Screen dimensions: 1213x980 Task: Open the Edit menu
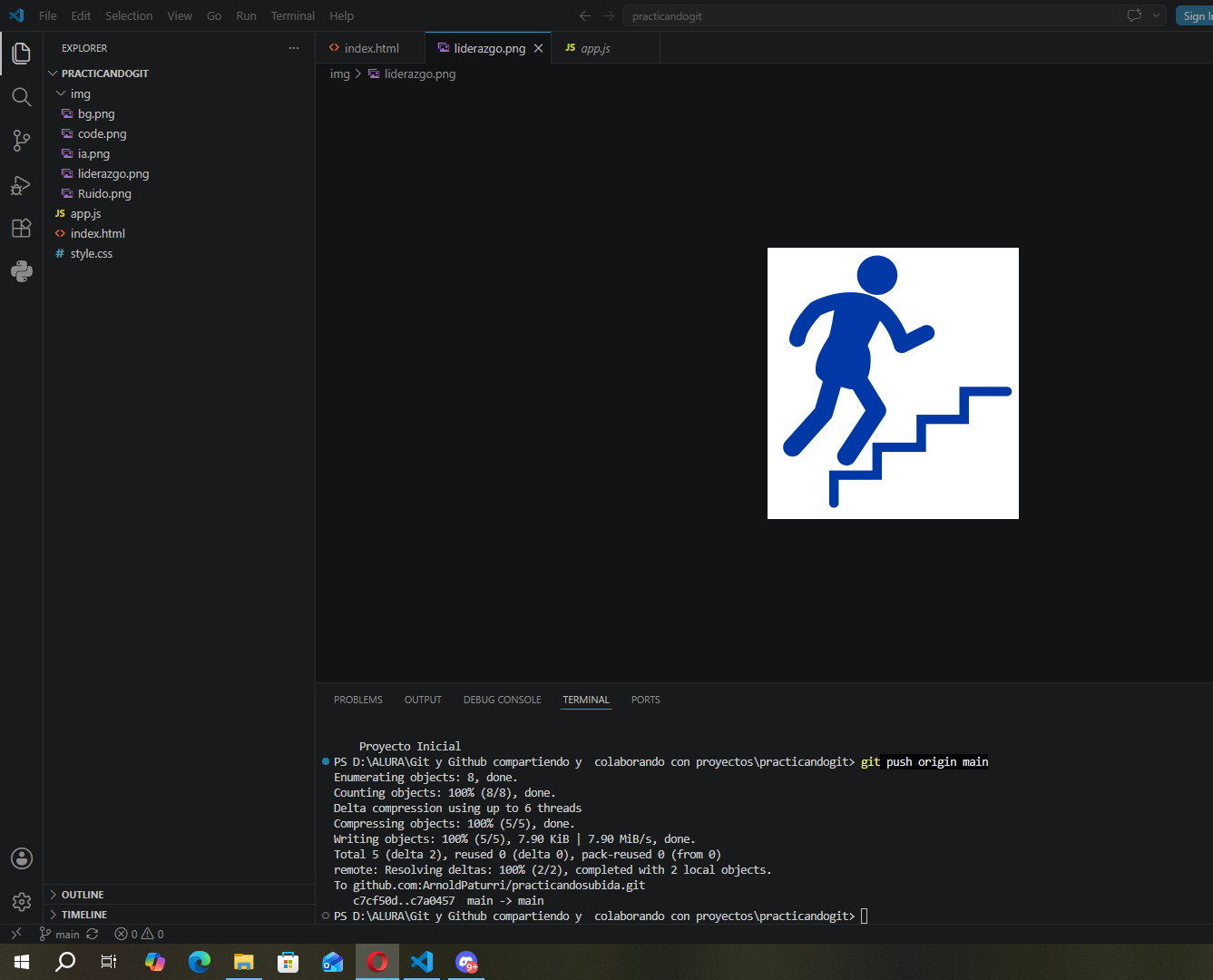(81, 15)
